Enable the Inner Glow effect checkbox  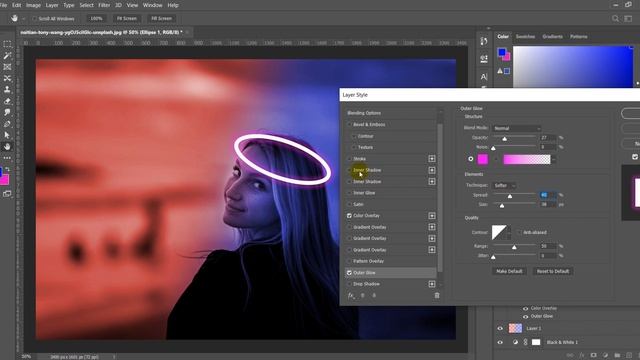coord(349,193)
